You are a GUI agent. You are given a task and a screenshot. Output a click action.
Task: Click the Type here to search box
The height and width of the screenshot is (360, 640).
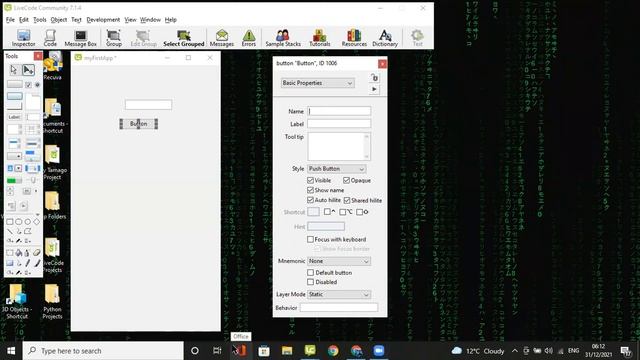[x=103, y=351]
